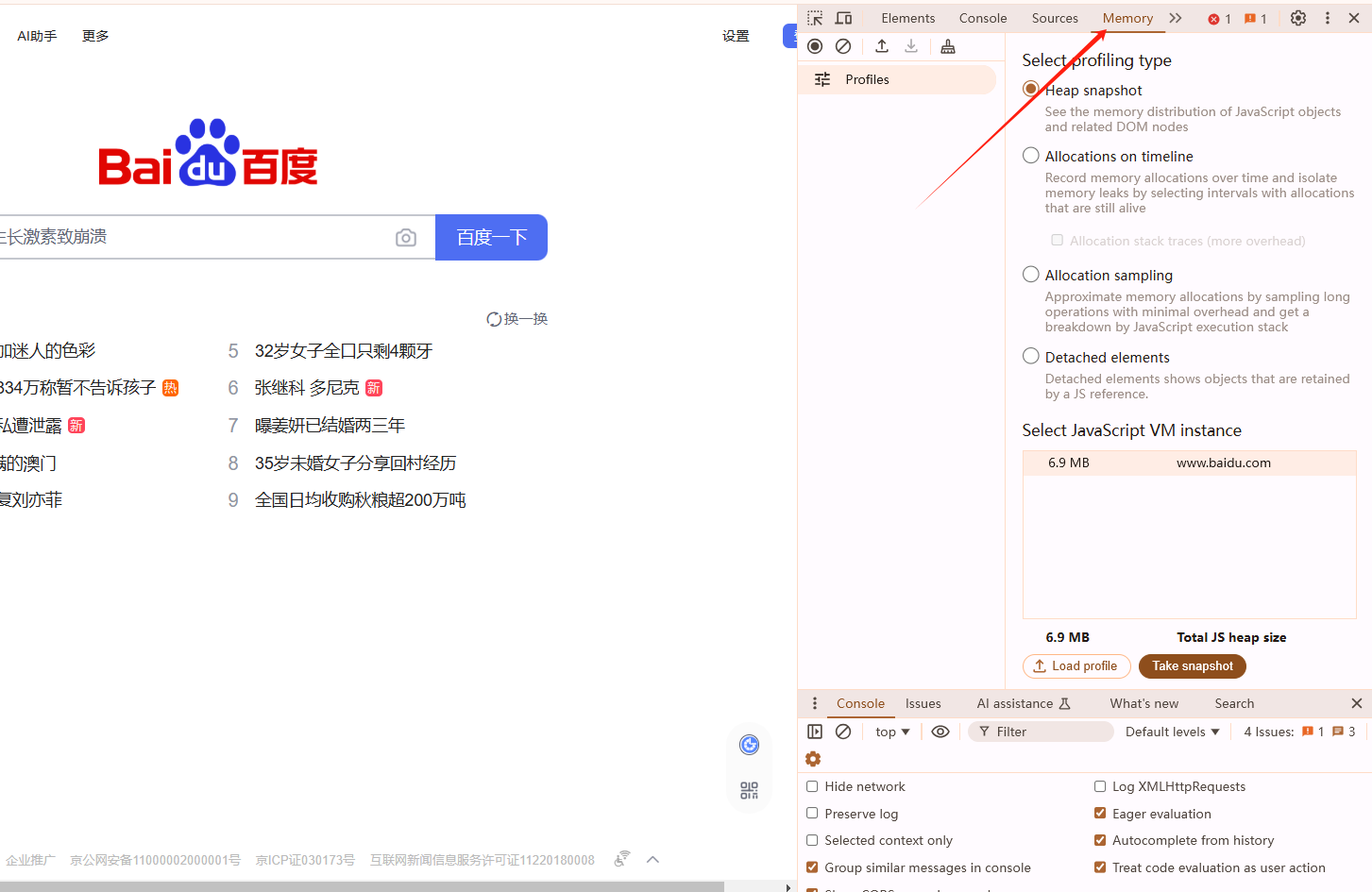1372x892 pixels.
Task: Select the inspect element picker icon
Action: pos(815,18)
